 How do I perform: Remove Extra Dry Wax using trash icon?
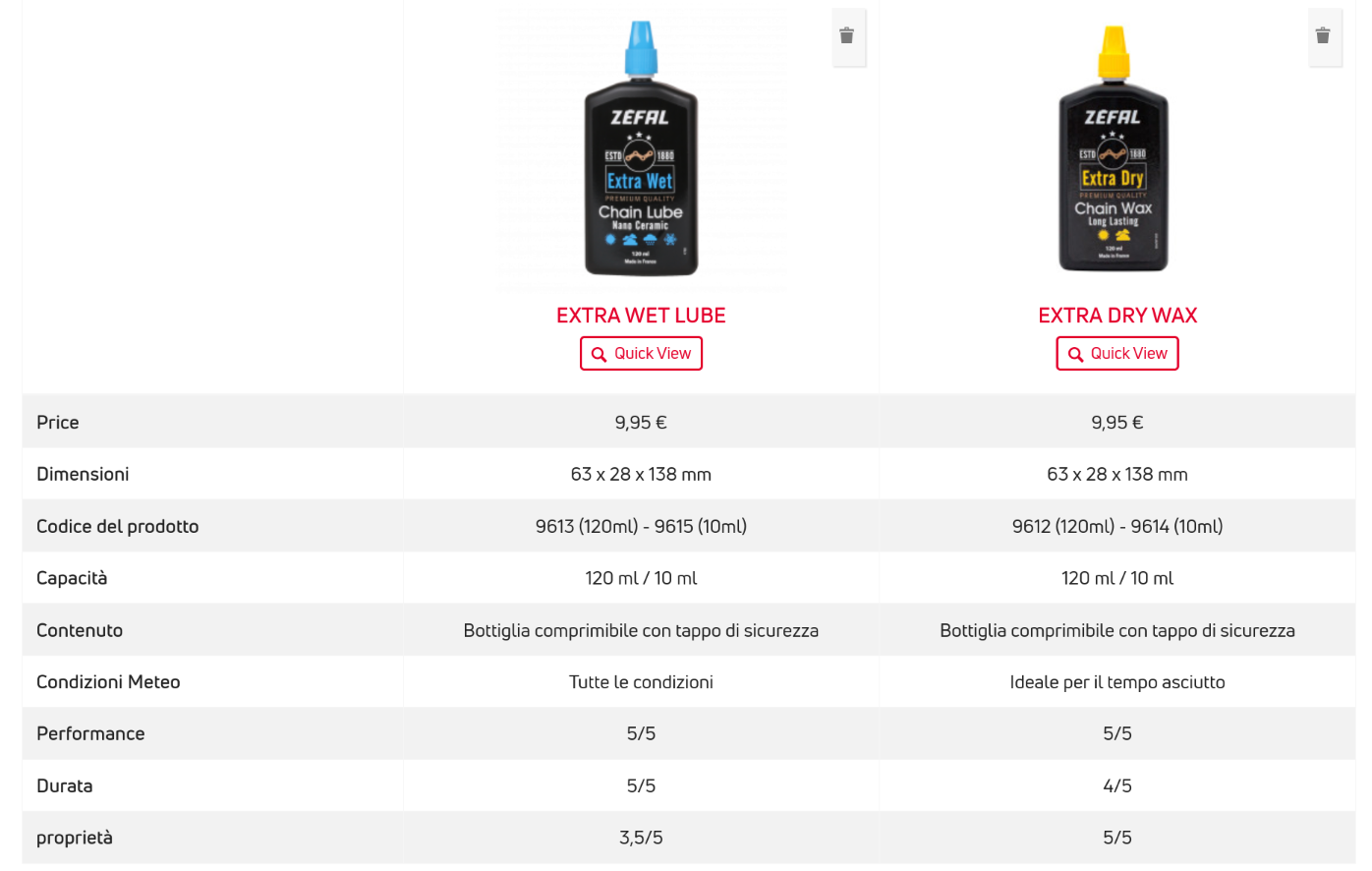pos(1323,36)
